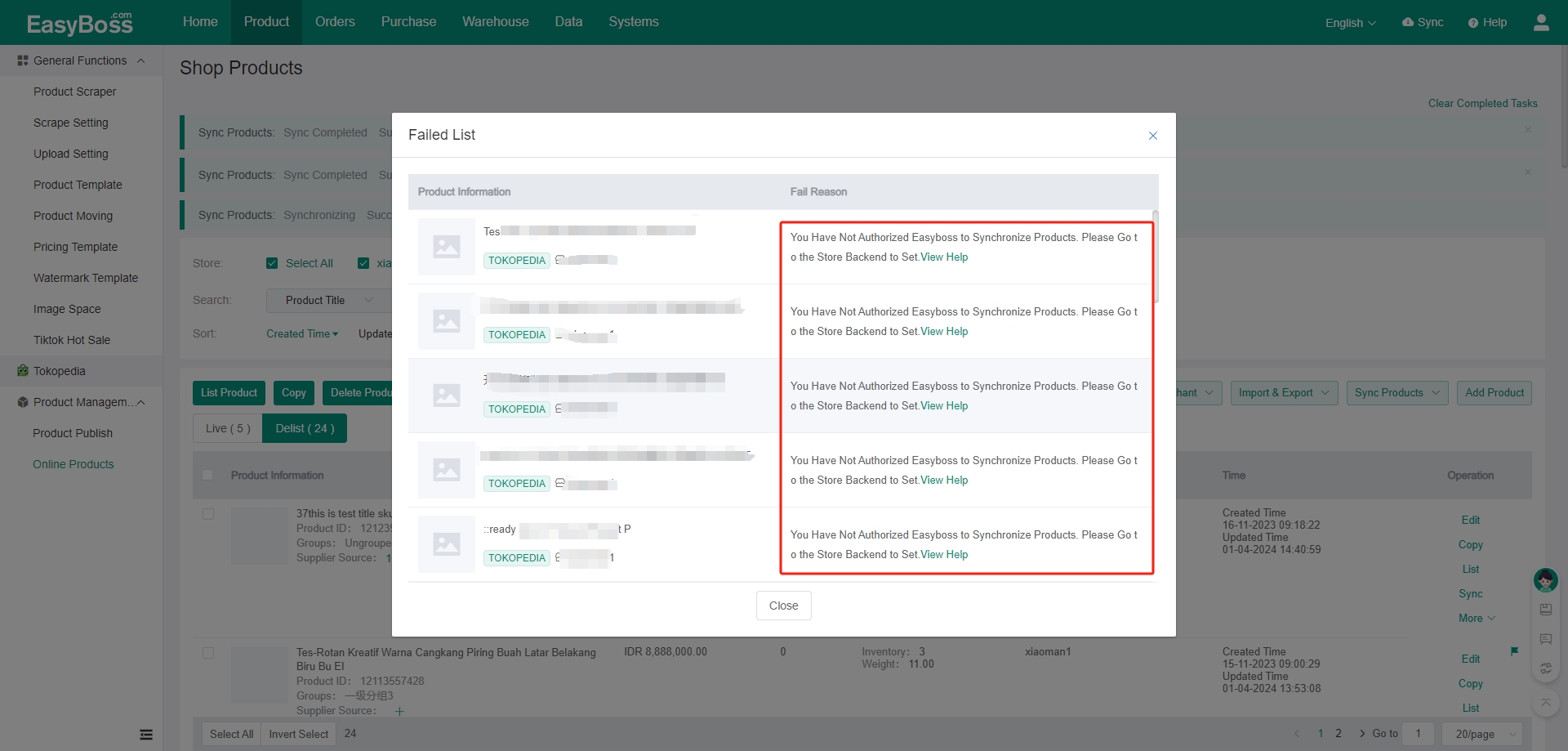Click the List Product button

pos(229,393)
